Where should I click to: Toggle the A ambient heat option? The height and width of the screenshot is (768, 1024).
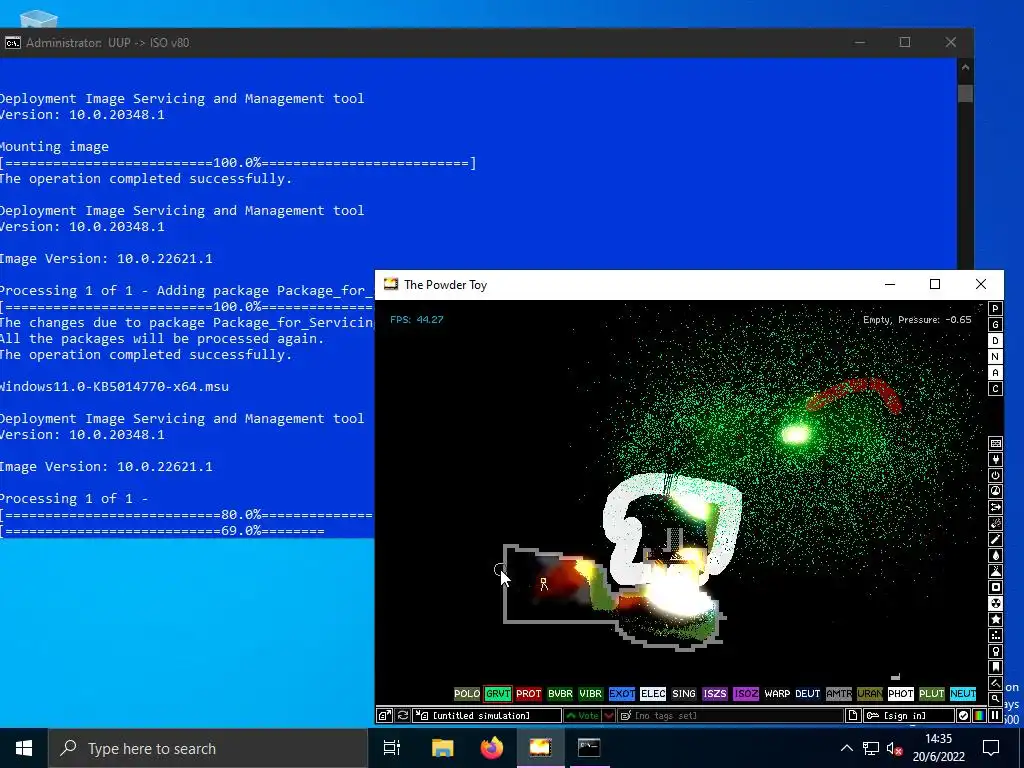pyautogui.click(x=995, y=372)
